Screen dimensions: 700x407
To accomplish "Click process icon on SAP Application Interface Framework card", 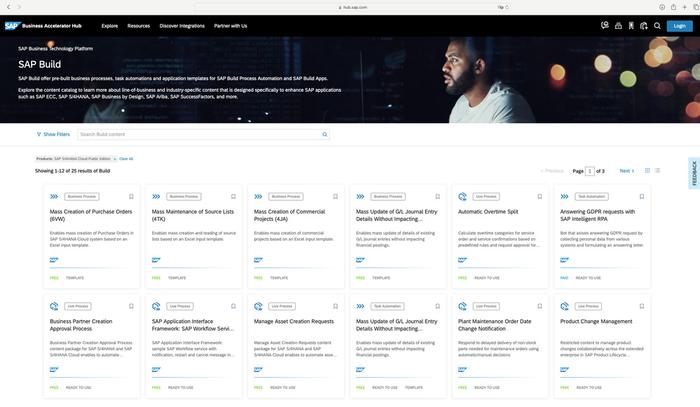I will tap(156, 306).
